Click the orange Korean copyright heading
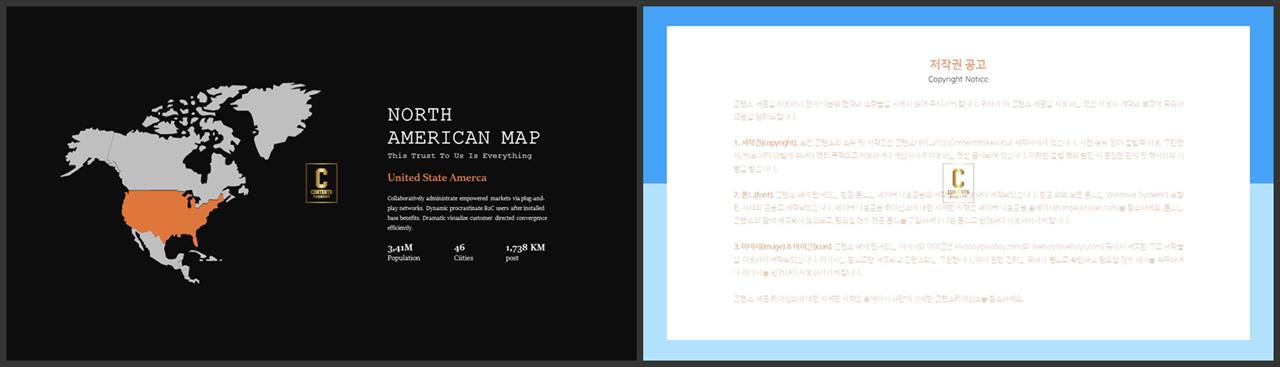 click(x=958, y=63)
